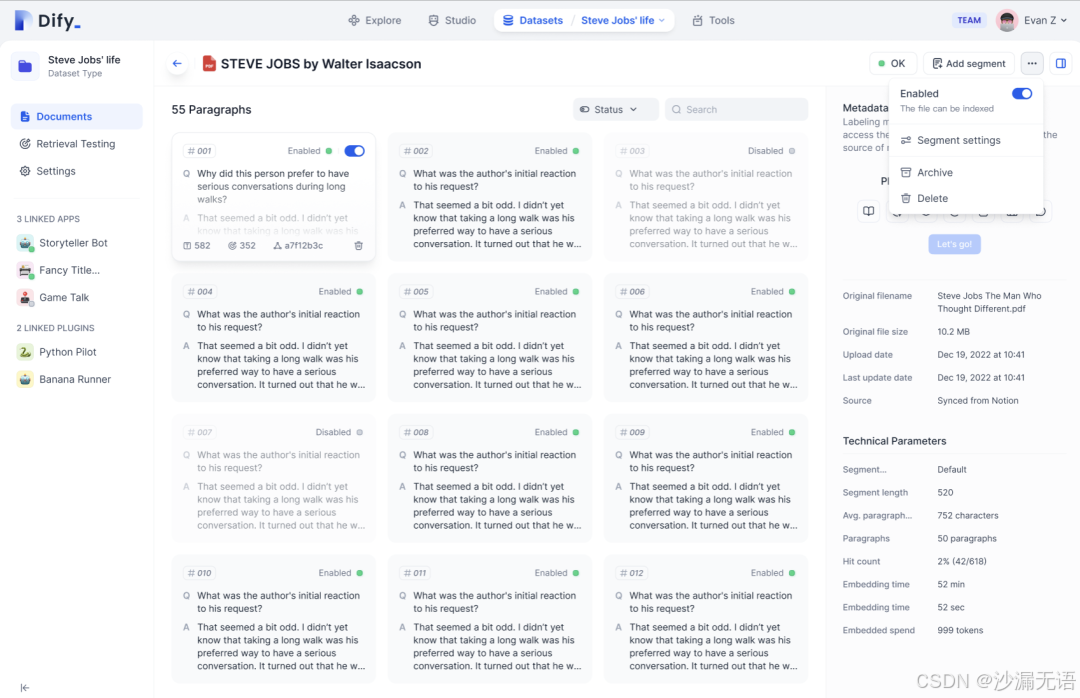1080x698 pixels.
Task: Click the OK status button
Action: (892, 63)
